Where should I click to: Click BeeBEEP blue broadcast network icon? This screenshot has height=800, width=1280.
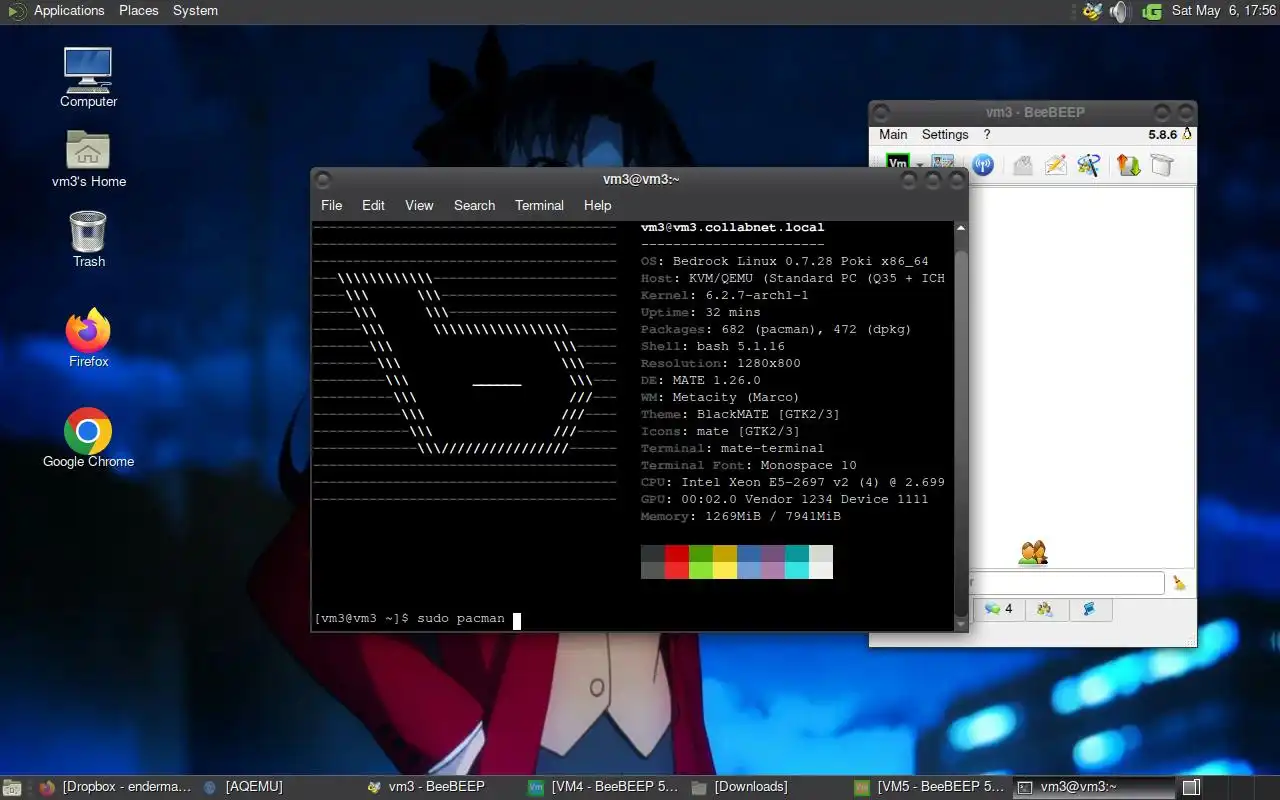pyautogui.click(x=983, y=165)
